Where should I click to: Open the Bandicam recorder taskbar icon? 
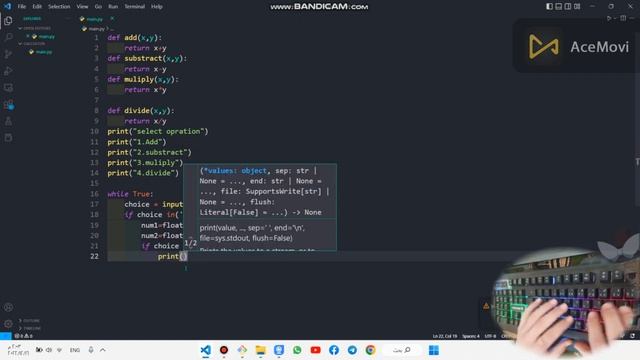(224, 350)
